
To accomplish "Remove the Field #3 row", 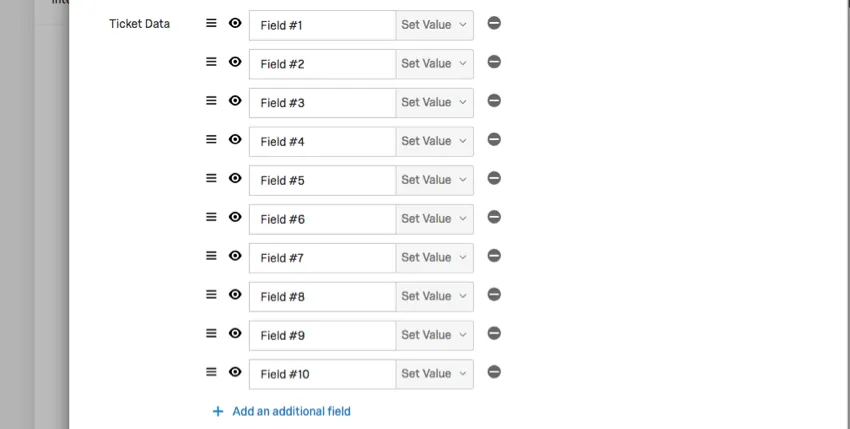I will point(494,101).
